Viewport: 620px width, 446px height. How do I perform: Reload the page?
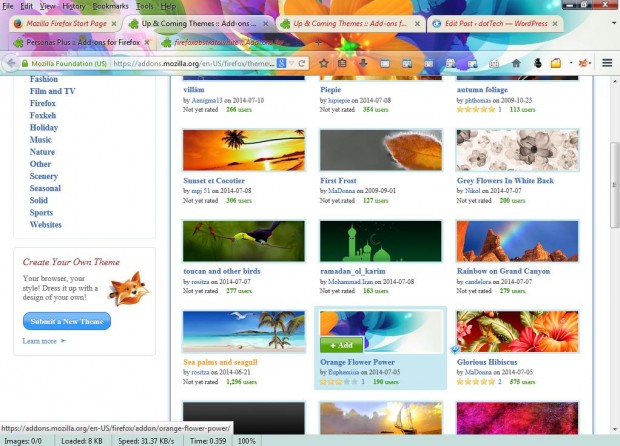tap(302, 63)
